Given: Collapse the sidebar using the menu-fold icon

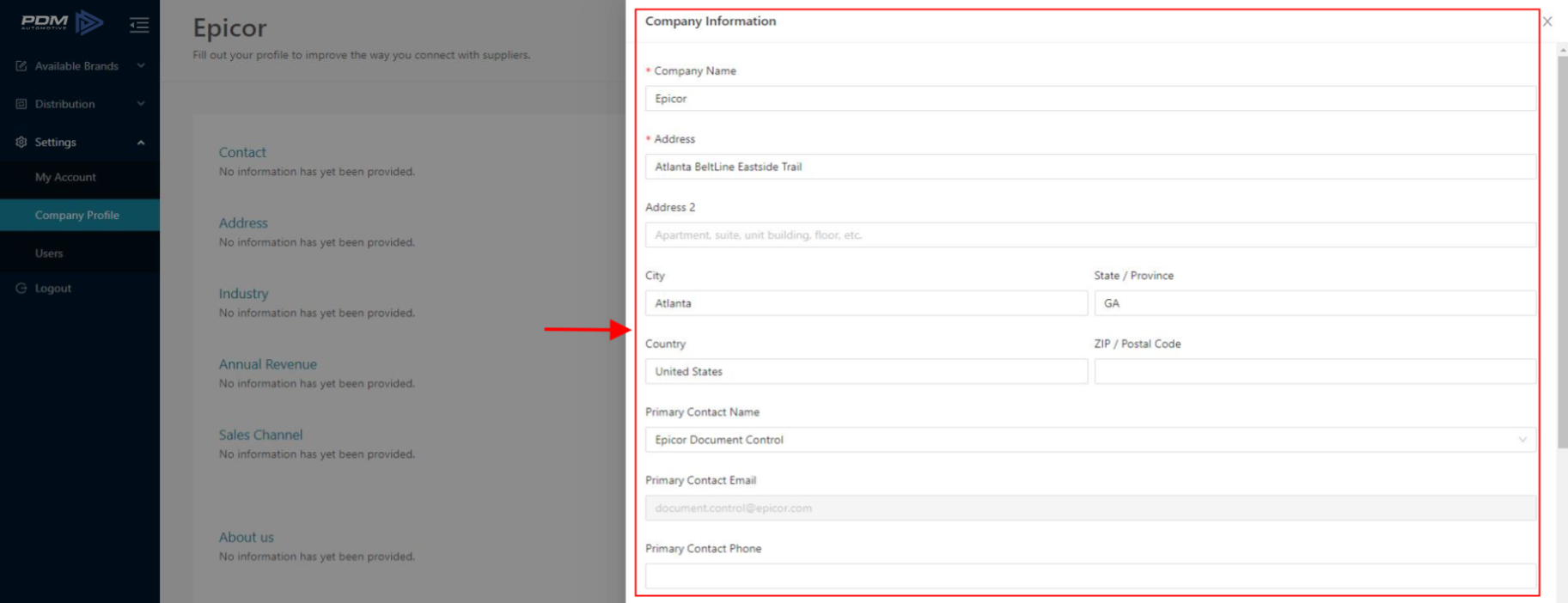Looking at the screenshot, I should [x=139, y=25].
